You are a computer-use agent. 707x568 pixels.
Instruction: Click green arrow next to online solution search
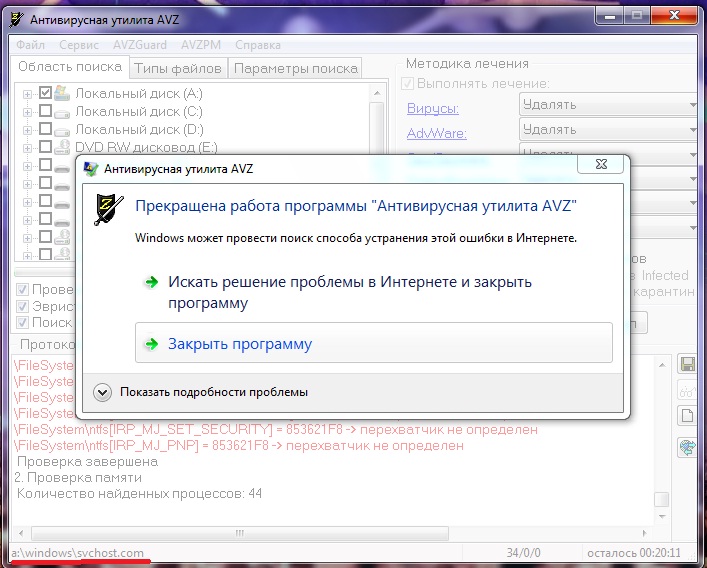(x=152, y=283)
